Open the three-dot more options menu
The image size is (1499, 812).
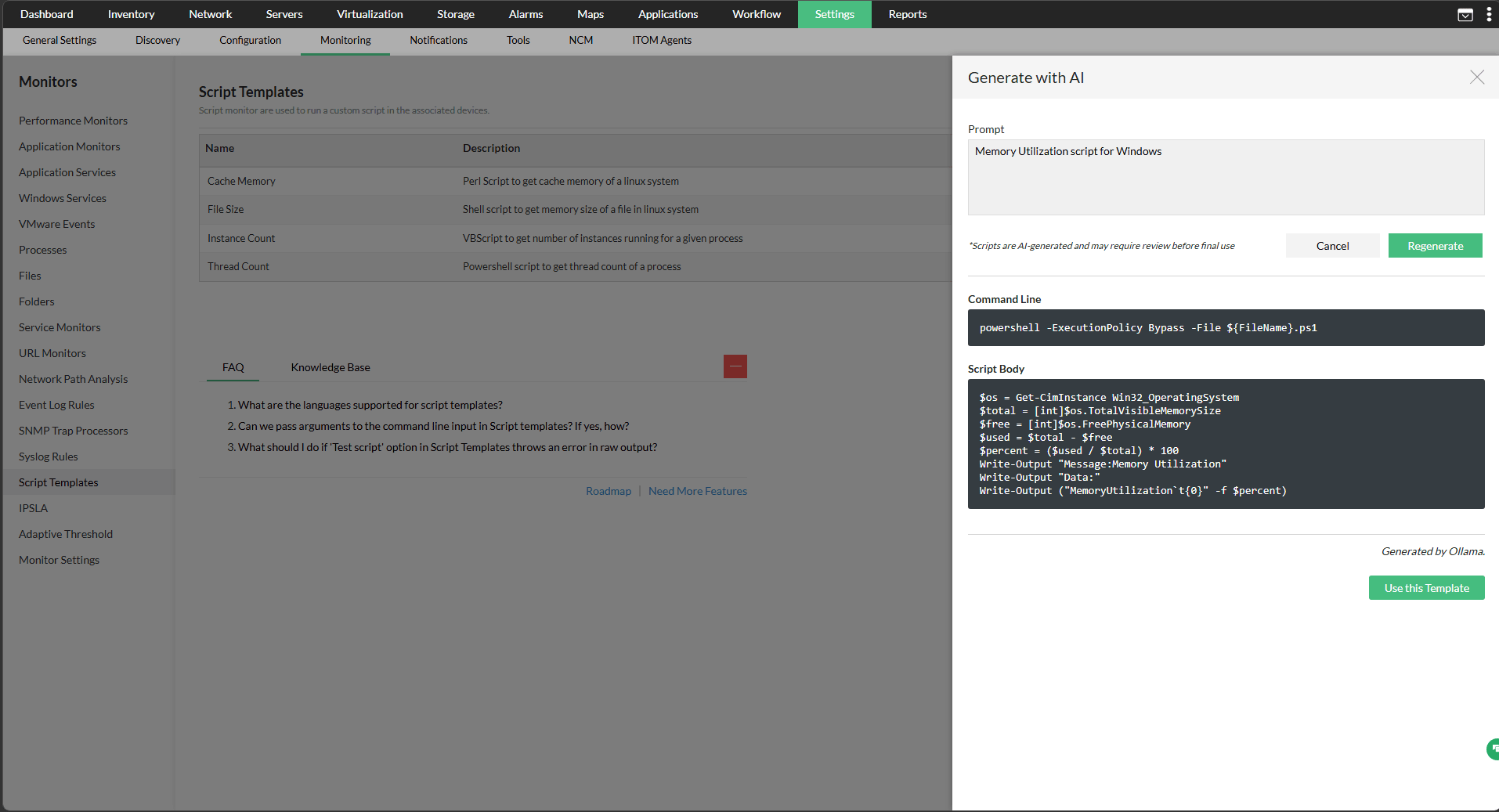click(1489, 14)
